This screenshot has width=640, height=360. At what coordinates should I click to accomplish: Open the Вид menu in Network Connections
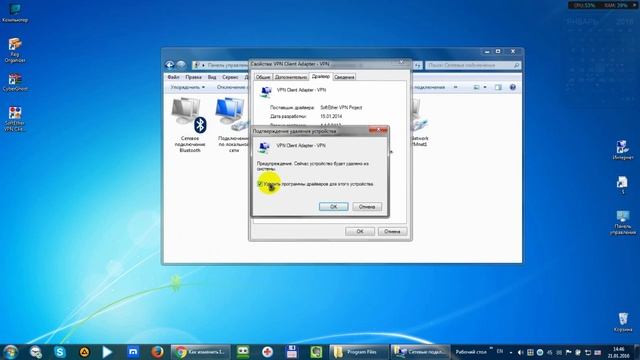[x=211, y=77]
